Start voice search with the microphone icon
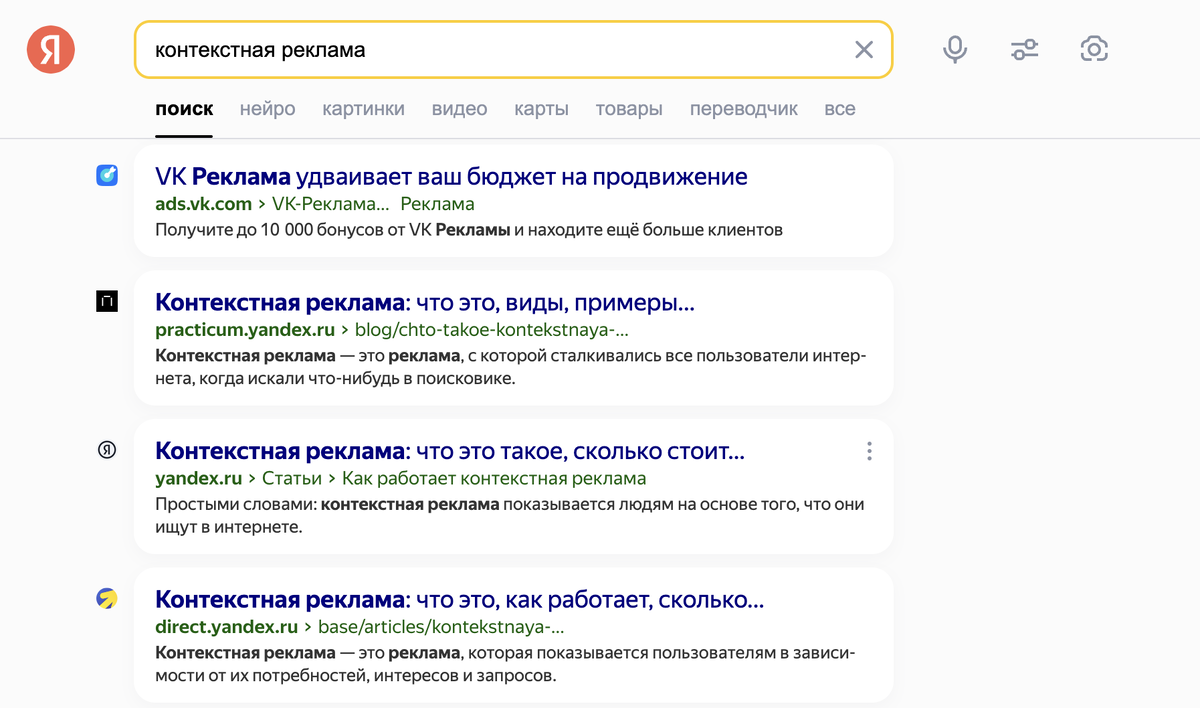1200x708 pixels. [x=955, y=49]
